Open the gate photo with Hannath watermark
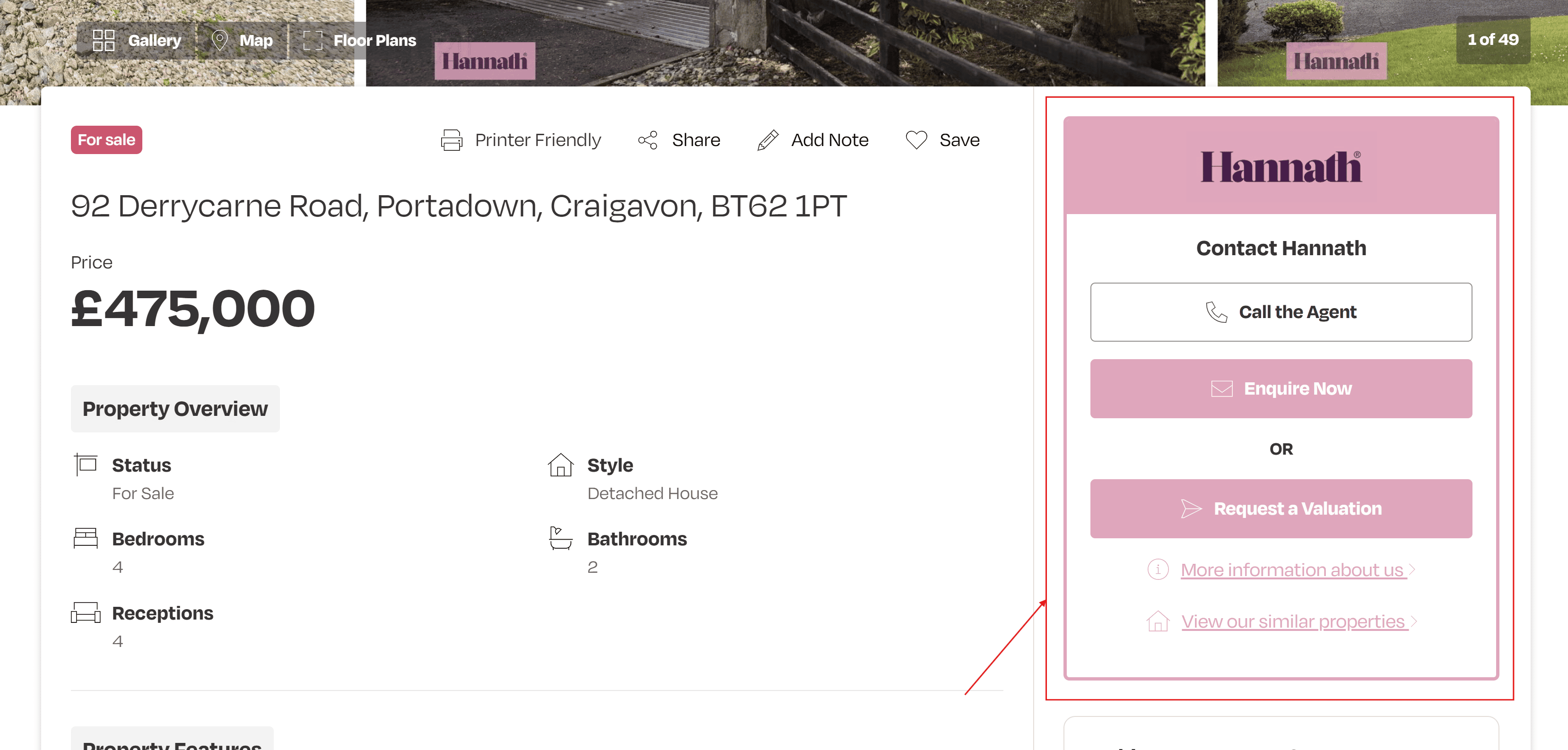This screenshot has width=1568, height=750. coord(785,43)
